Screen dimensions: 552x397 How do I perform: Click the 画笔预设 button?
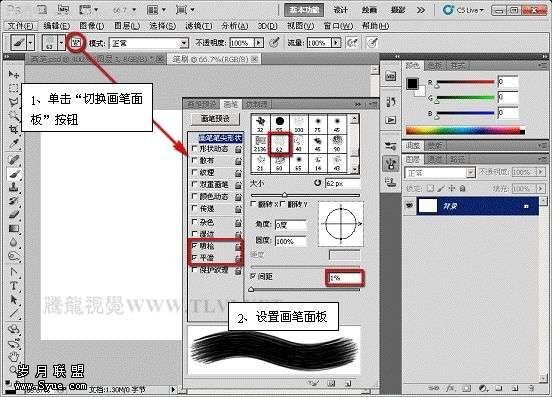pyautogui.click(x=215, y=119)
